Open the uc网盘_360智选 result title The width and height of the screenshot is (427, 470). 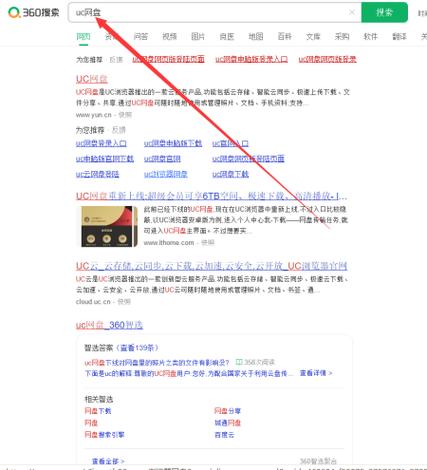pyautogui.click(x=109, y=325)
